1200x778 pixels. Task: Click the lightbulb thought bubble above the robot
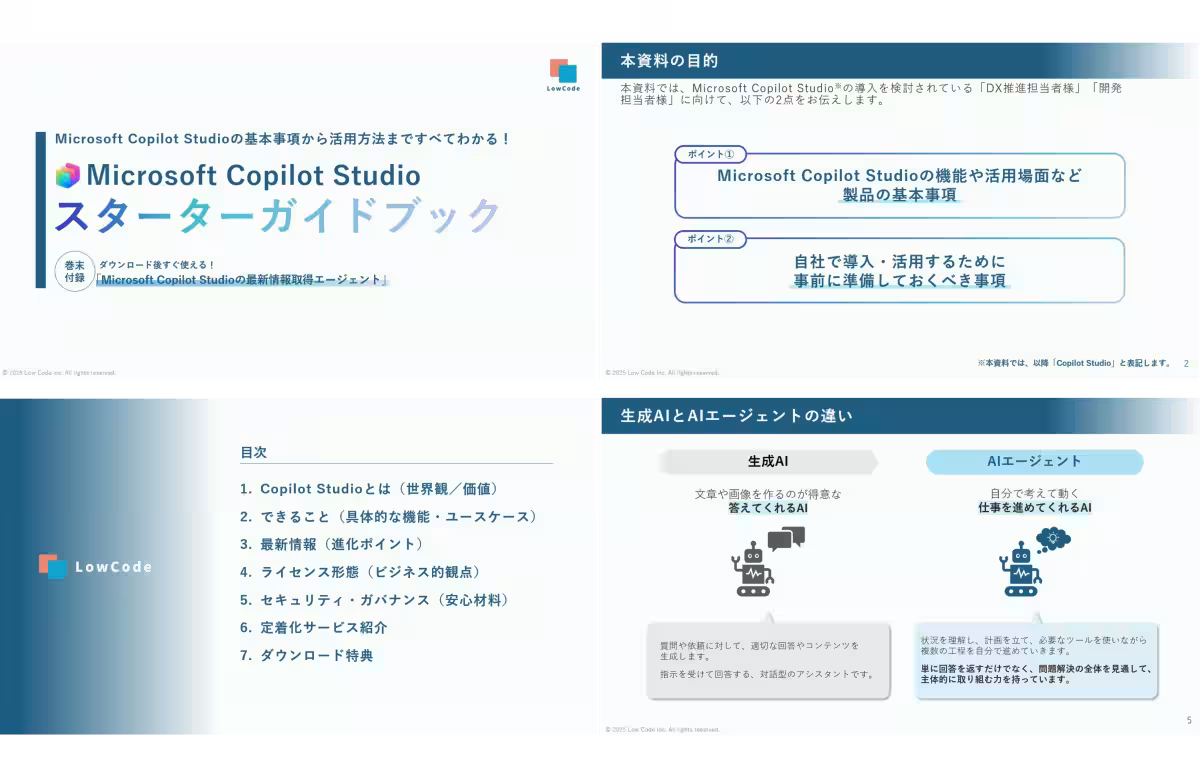point(1053,541)
